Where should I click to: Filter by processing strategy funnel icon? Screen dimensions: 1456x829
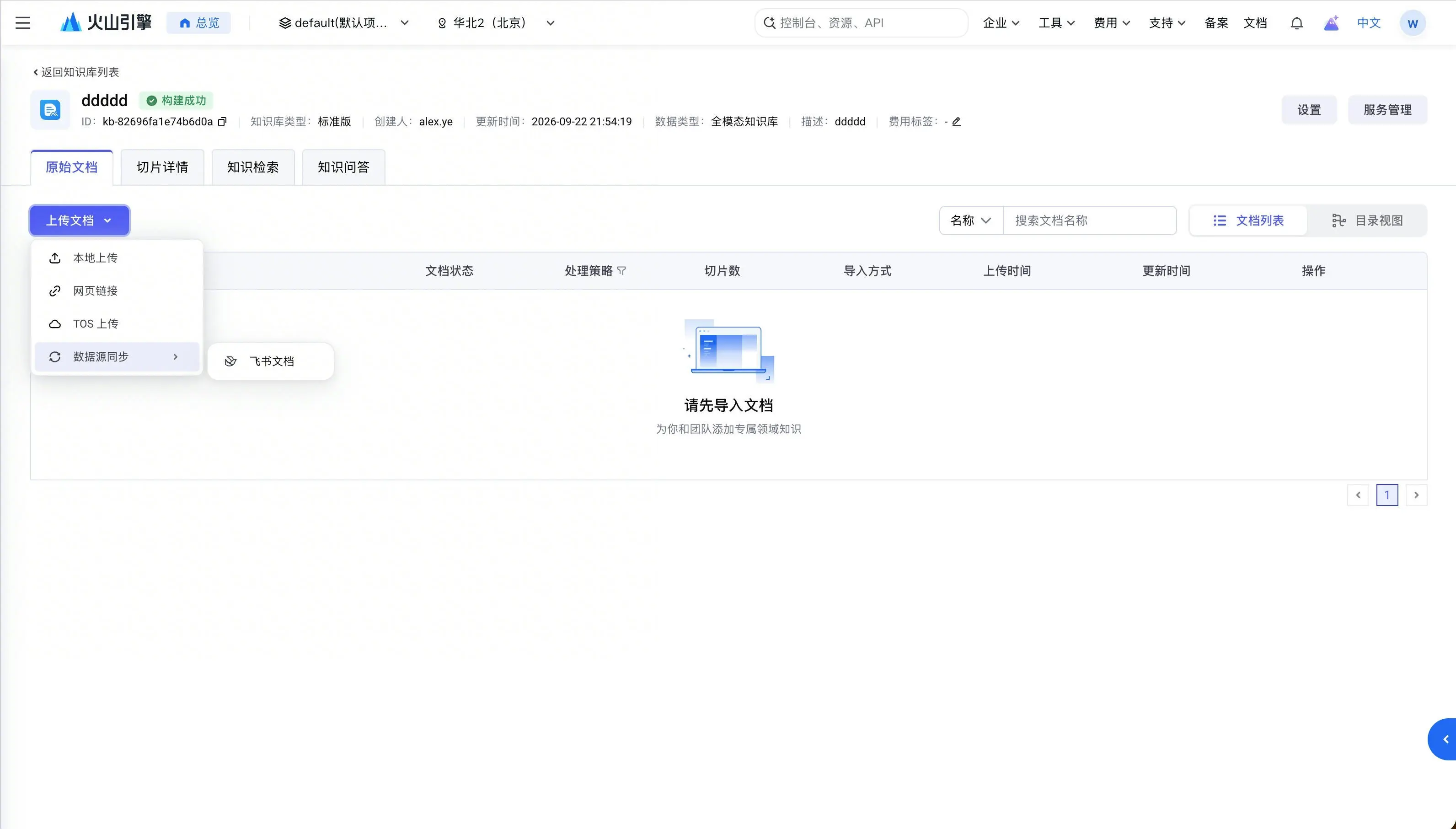pos(621,271)
